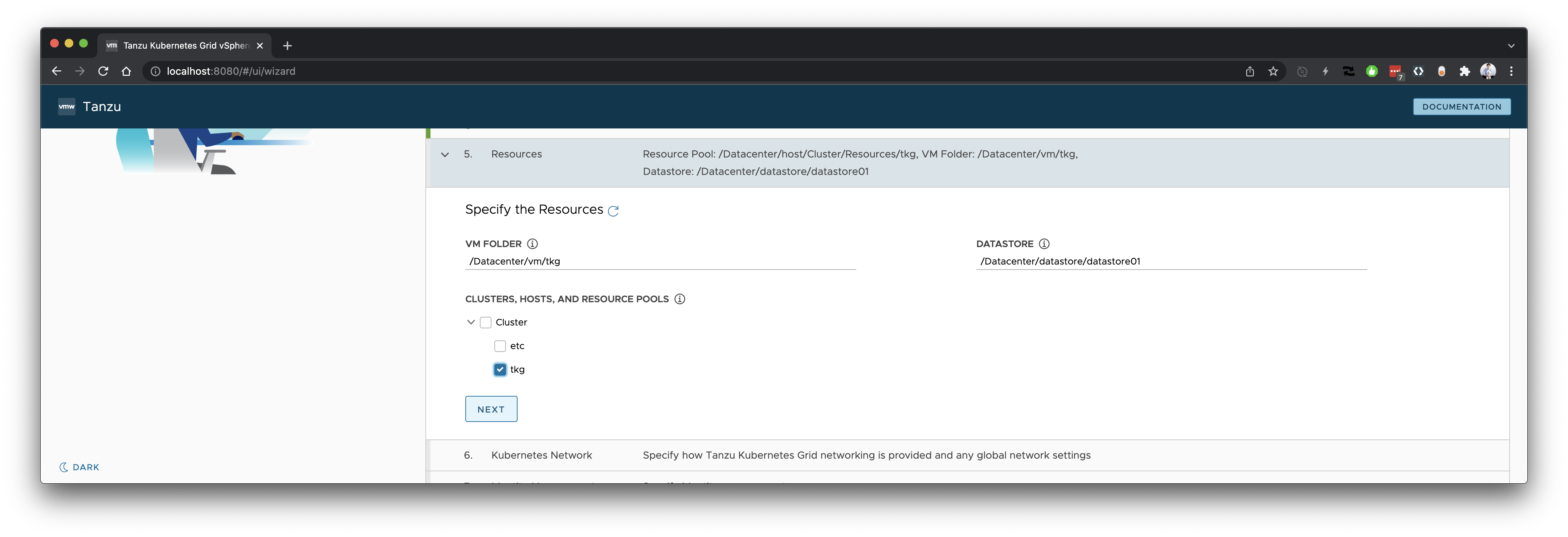Click the browser back arrow

point(57,71)
